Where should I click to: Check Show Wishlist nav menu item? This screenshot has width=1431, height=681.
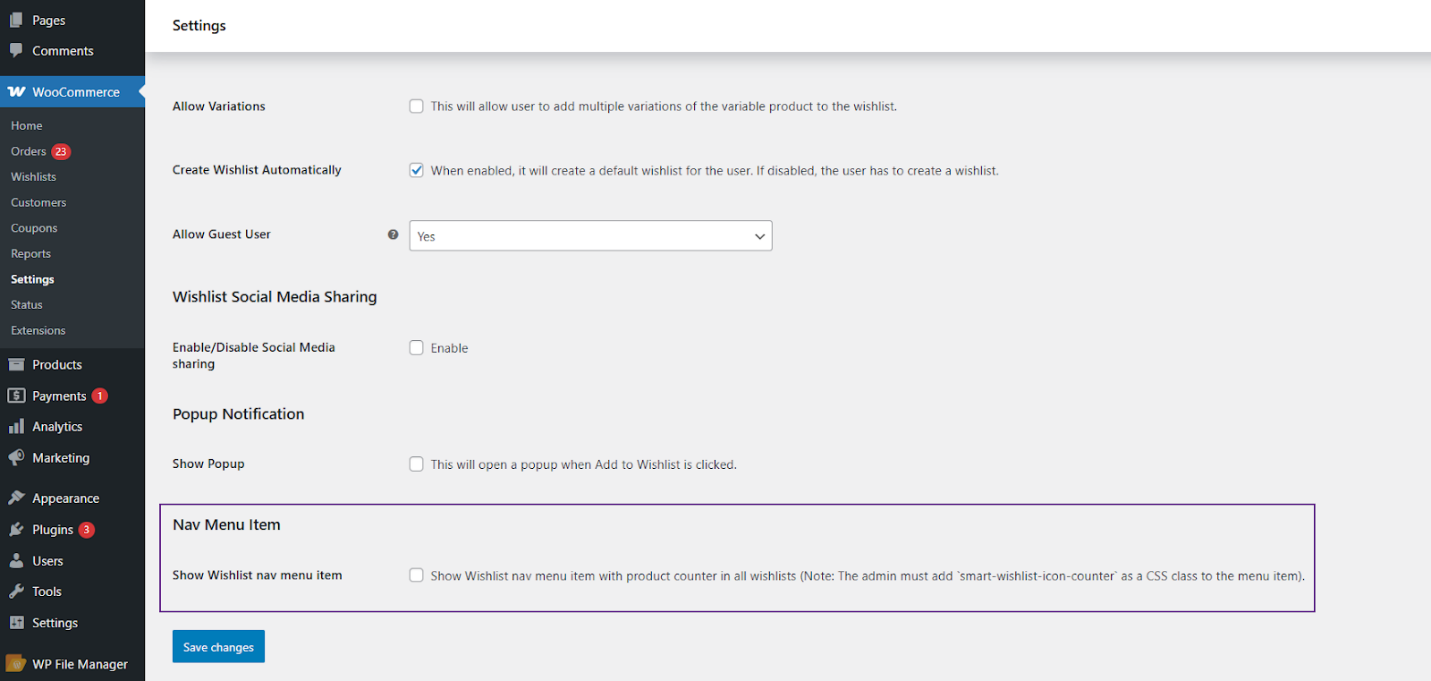pos(416,575)
